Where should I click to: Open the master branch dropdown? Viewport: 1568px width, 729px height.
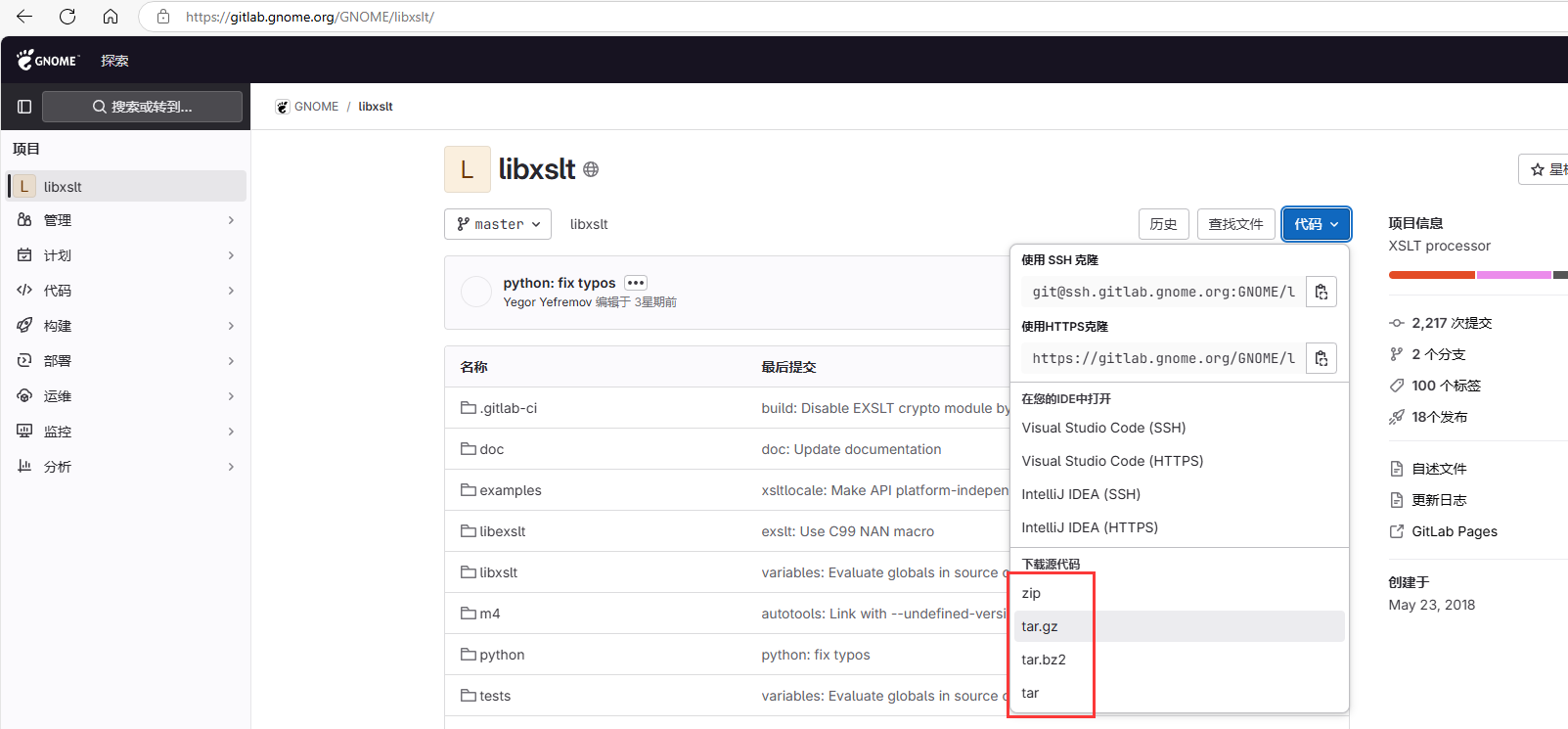(x=498, y=224)
